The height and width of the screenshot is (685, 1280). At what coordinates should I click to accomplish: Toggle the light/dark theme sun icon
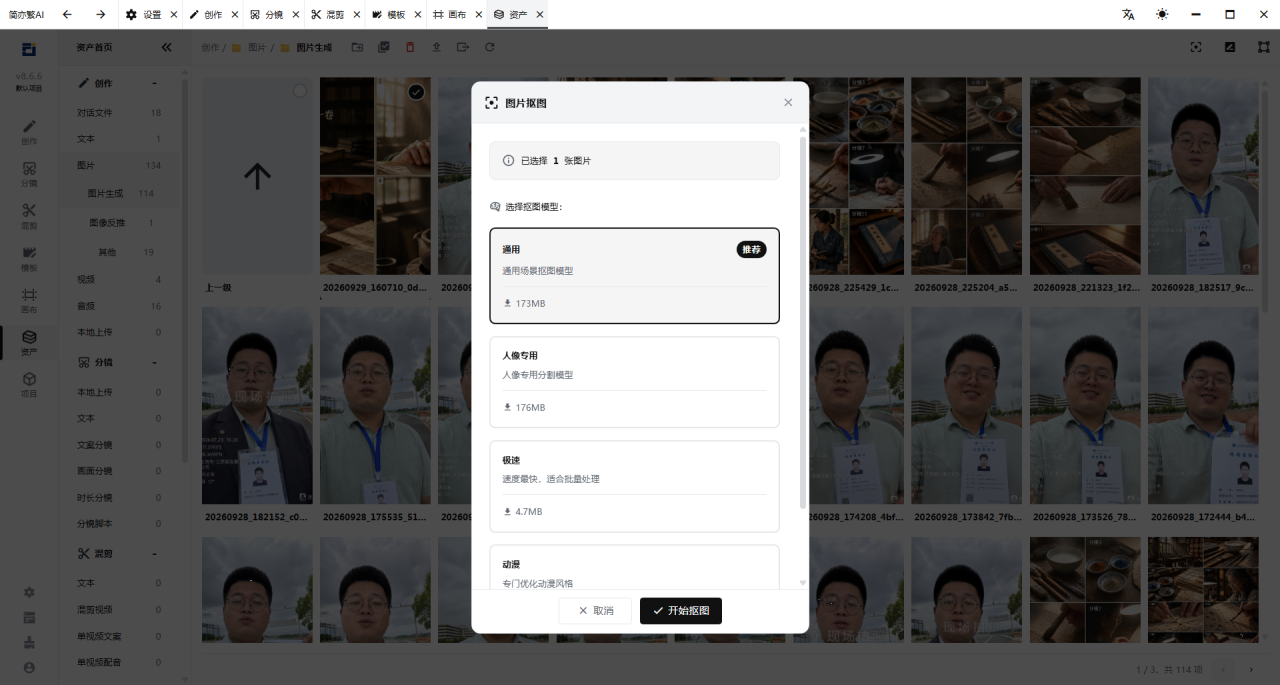[1162, 14]
